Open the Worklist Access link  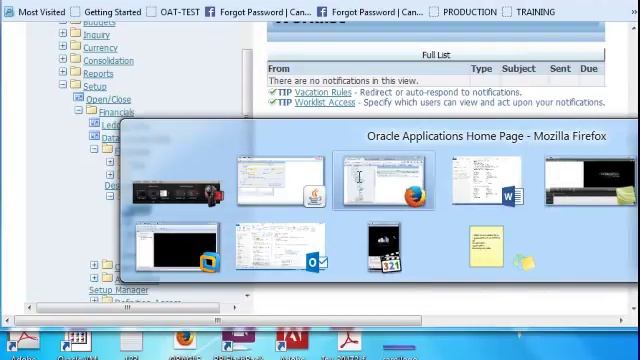325,102
